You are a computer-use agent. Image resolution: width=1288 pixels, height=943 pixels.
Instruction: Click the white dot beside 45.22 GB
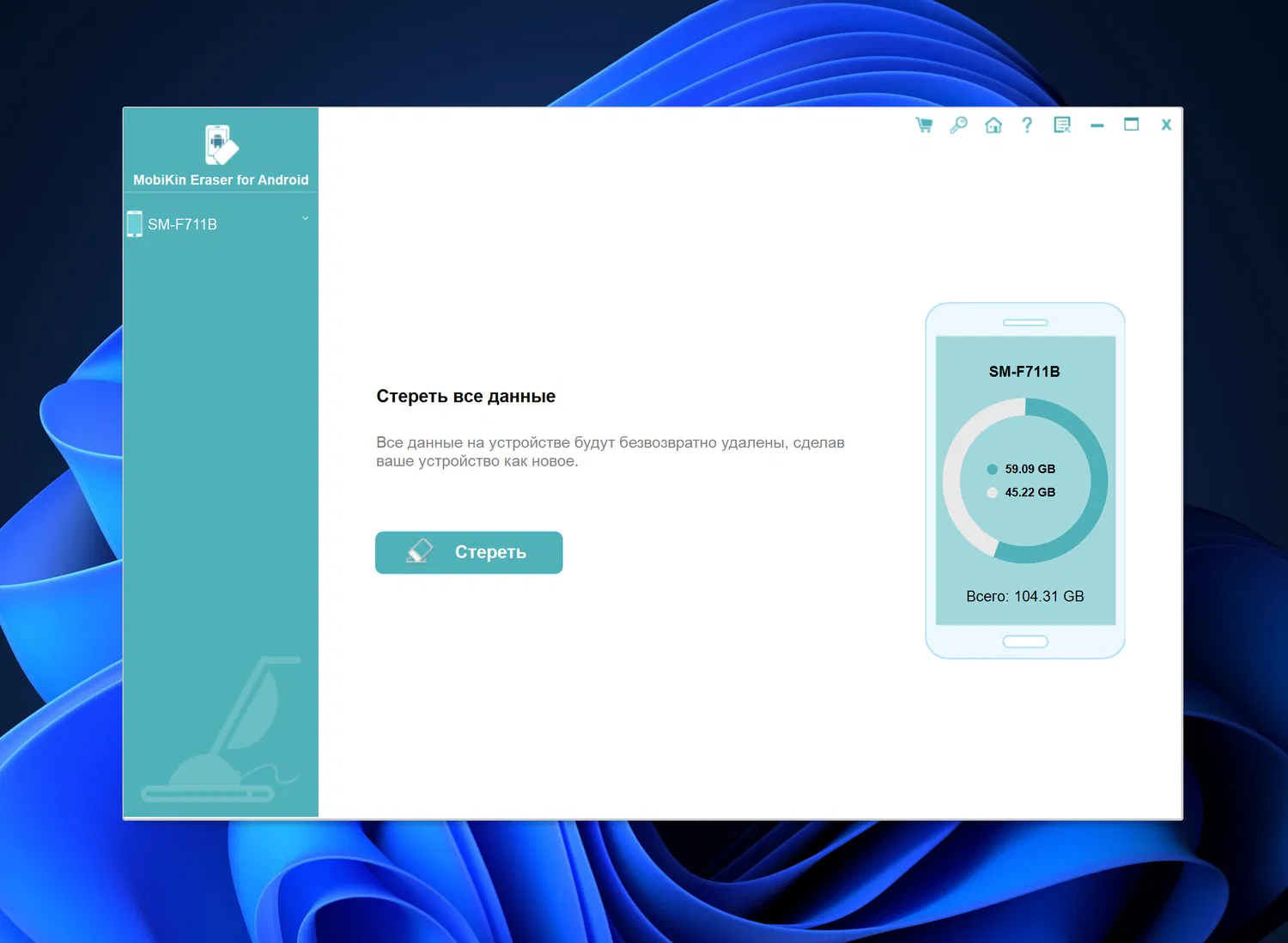992,492
